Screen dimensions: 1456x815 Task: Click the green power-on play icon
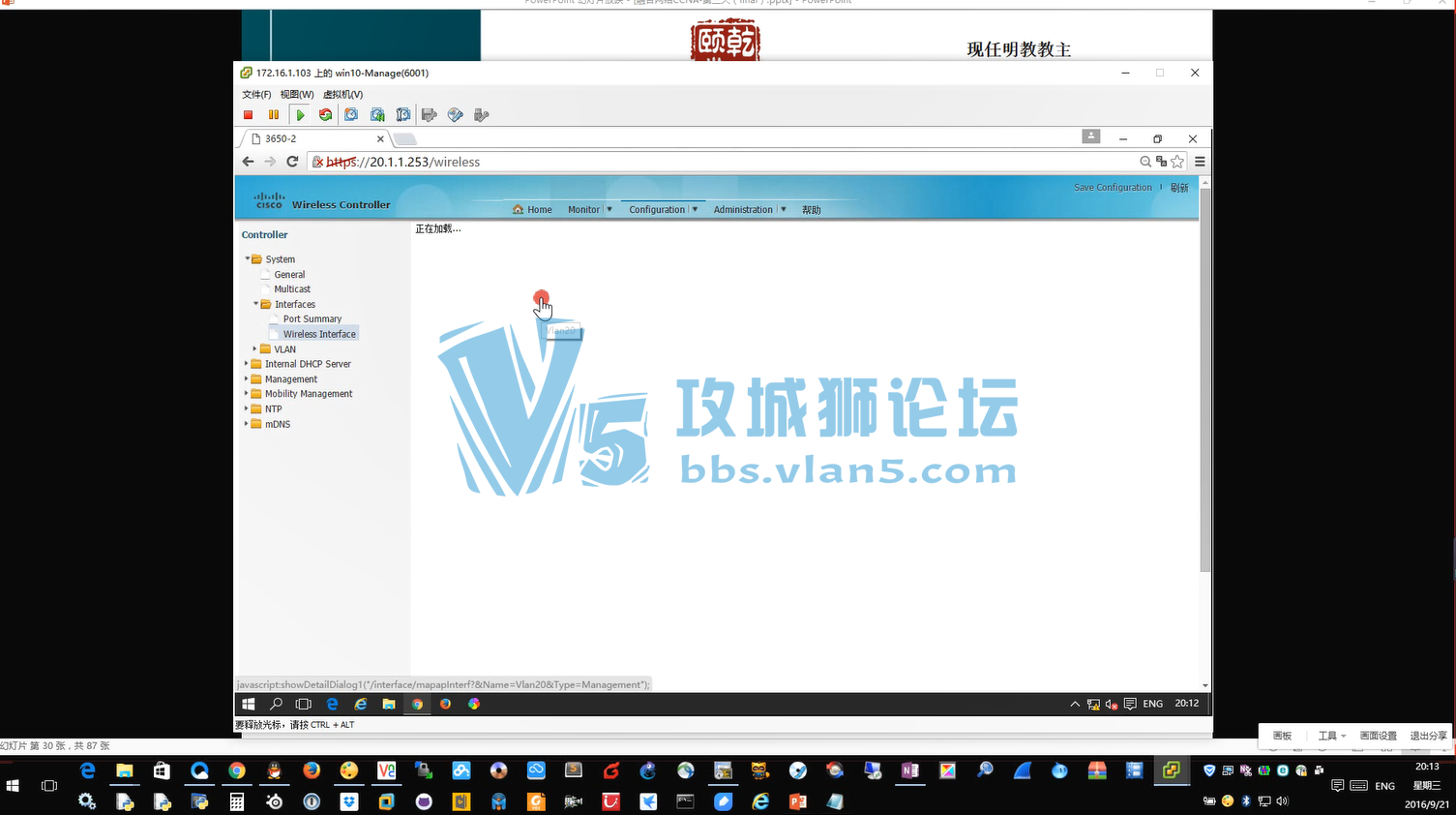[x=300, y=115]
